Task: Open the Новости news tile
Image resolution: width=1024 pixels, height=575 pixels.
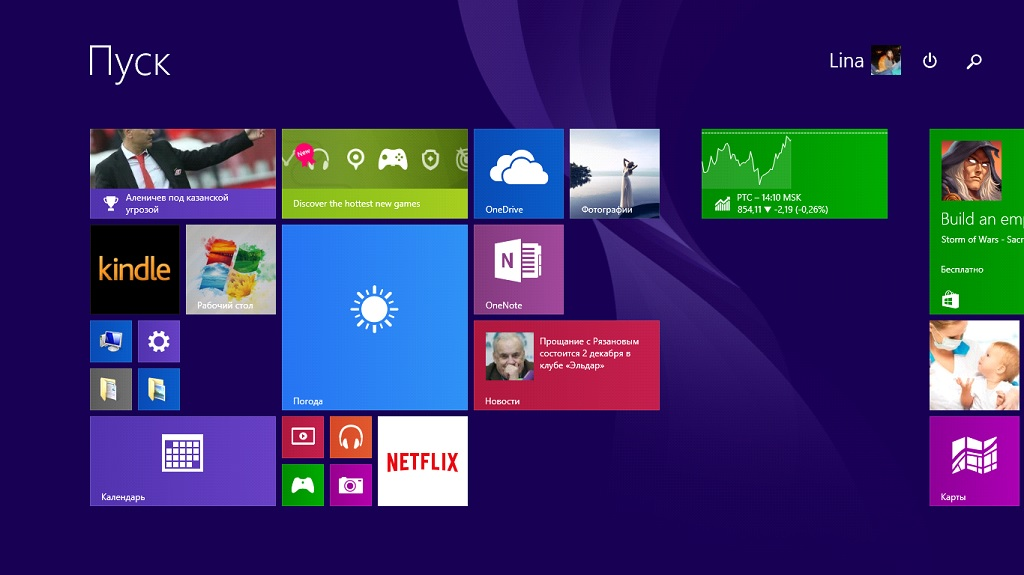Action: click(x=567, y=365)
